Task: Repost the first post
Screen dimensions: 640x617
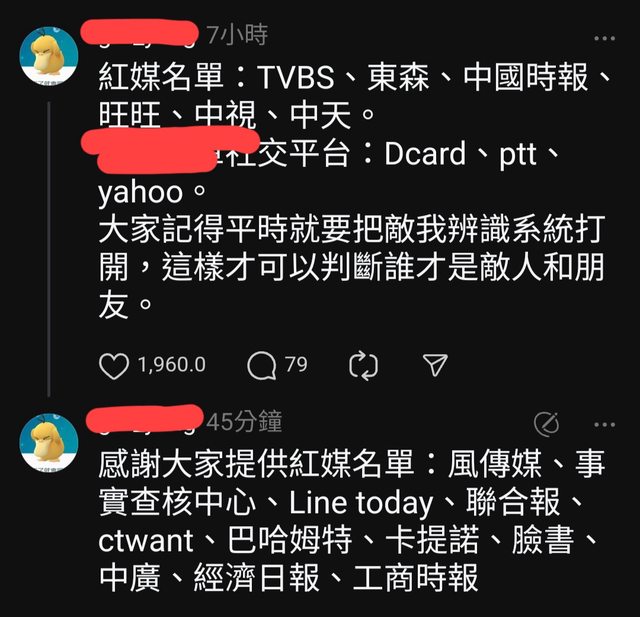Action: (364, 366)
